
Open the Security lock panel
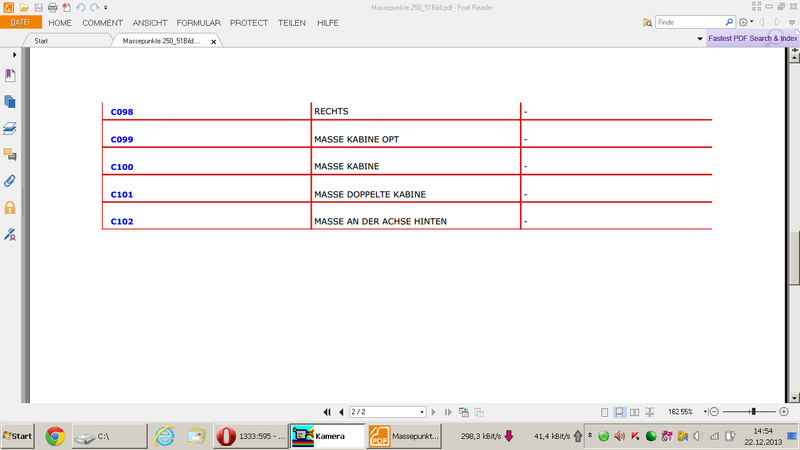pyautogui.click(x=10, y=208)
